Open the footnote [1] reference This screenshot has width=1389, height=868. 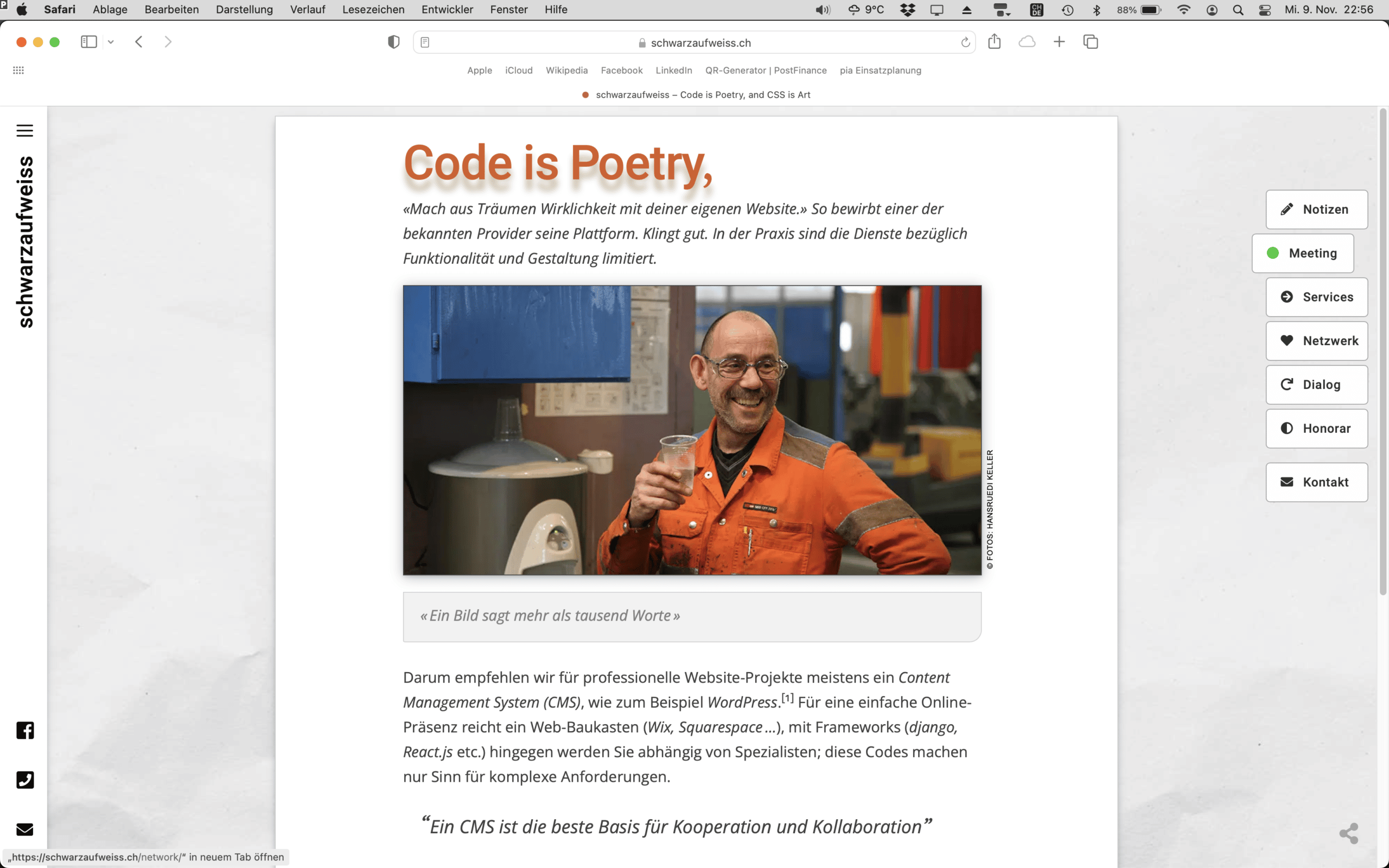pyautogui.click(x=787, y=698)
